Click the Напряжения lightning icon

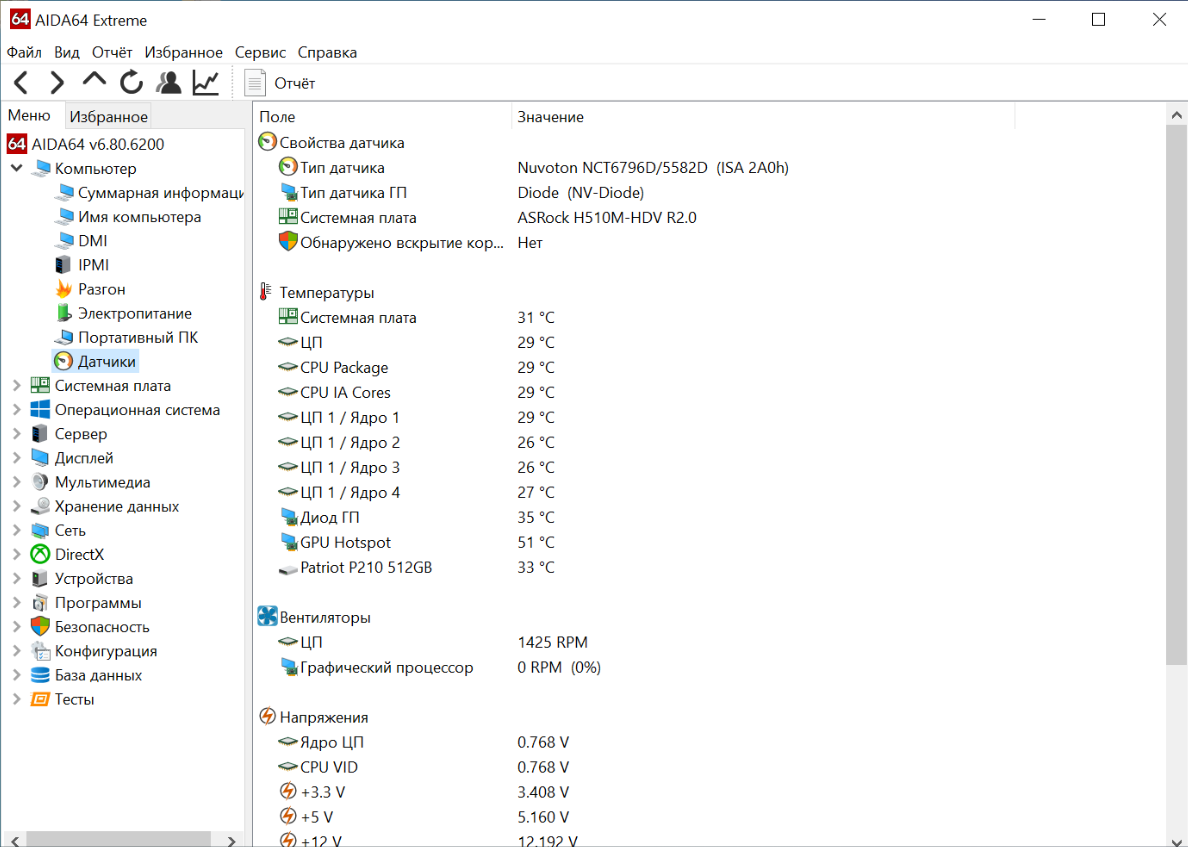point(267,717)
